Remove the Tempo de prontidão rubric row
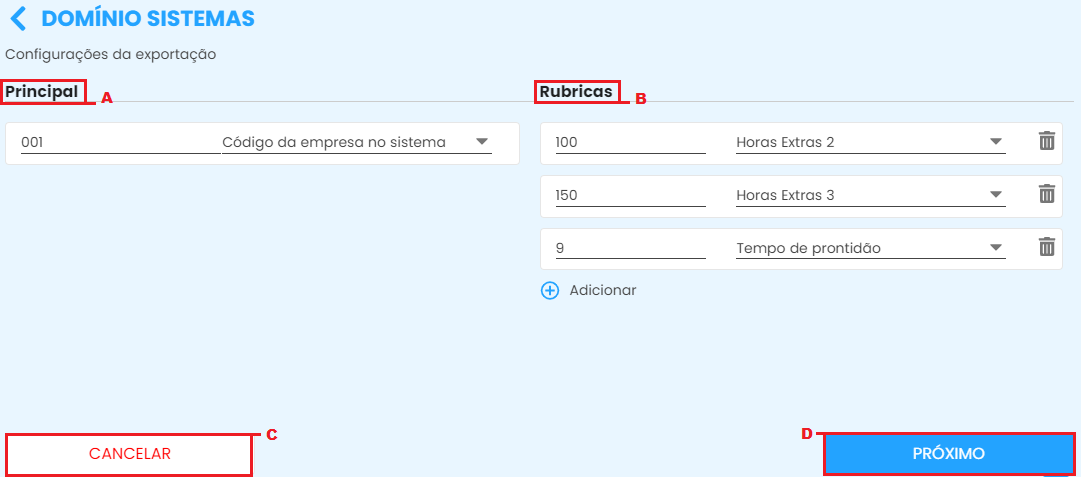The image size is (1081, 477). [1046, 247]
